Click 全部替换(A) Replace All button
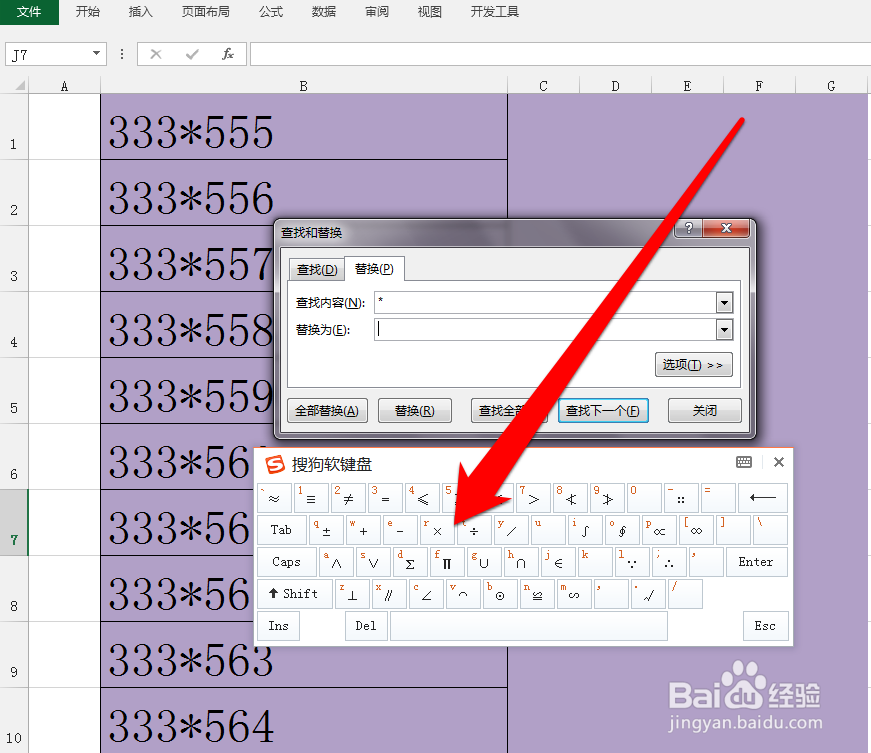The image size is (871, 753). tap(327, 410)
